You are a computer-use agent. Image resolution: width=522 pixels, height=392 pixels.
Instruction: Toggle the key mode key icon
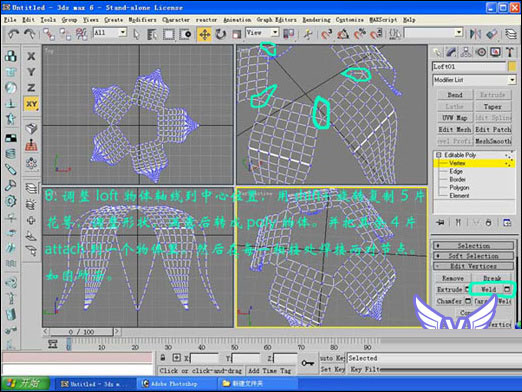[308, 363]
